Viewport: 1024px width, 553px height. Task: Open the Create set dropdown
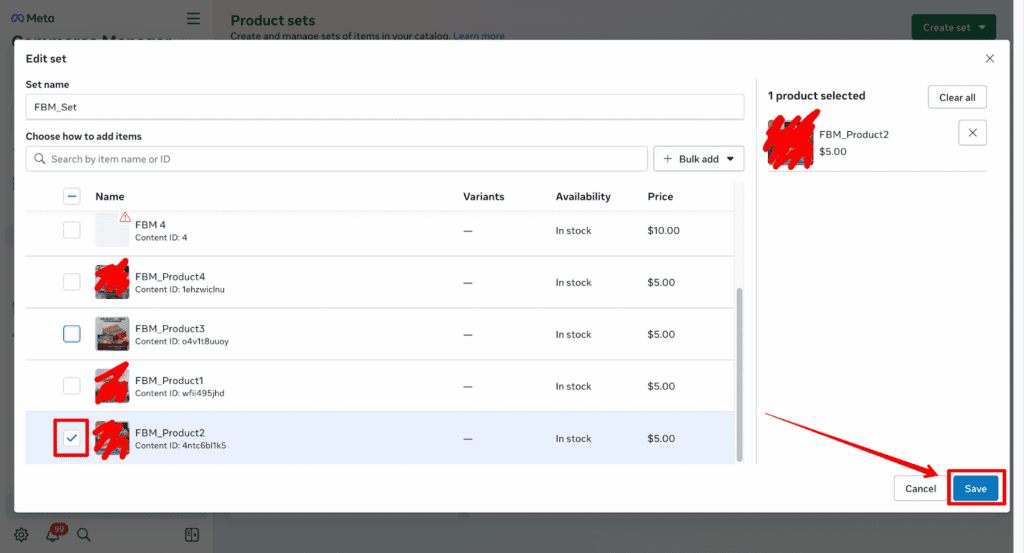[953, 27]
